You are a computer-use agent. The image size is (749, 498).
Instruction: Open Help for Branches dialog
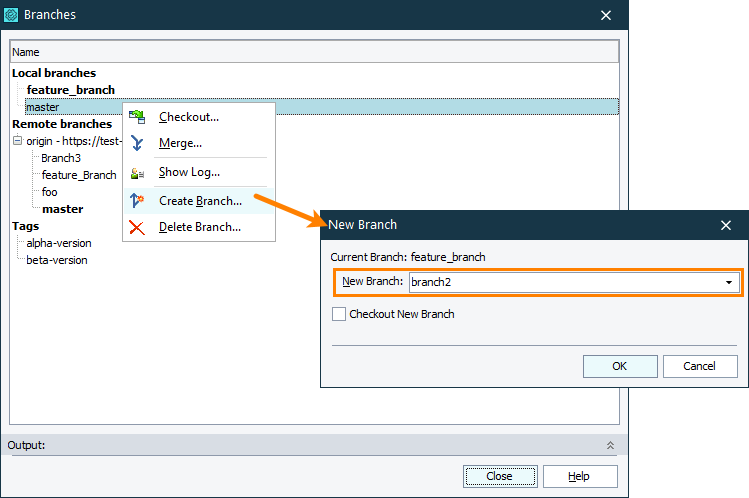pos(579,476)
